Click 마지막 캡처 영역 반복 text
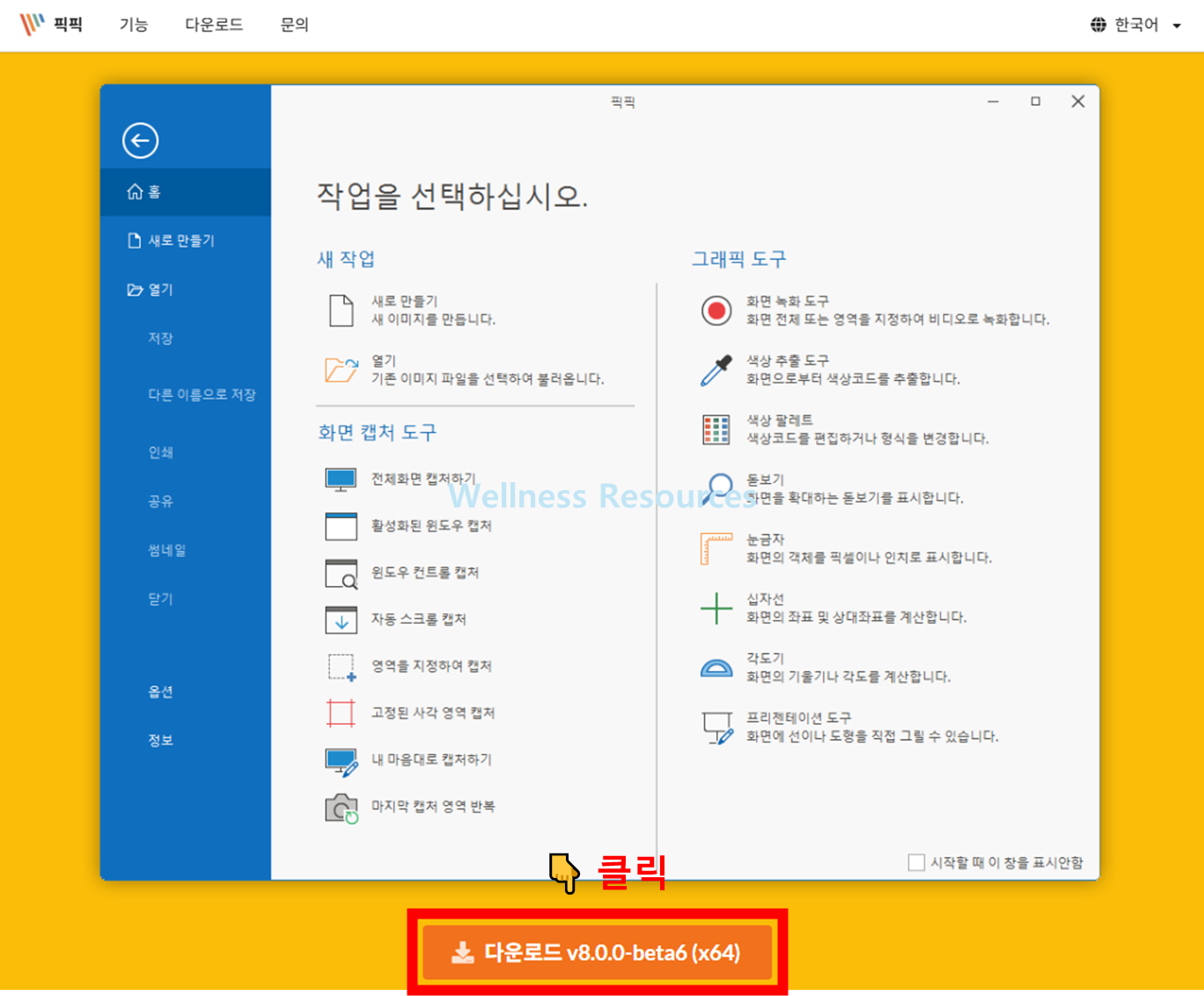 pos(433,805)
